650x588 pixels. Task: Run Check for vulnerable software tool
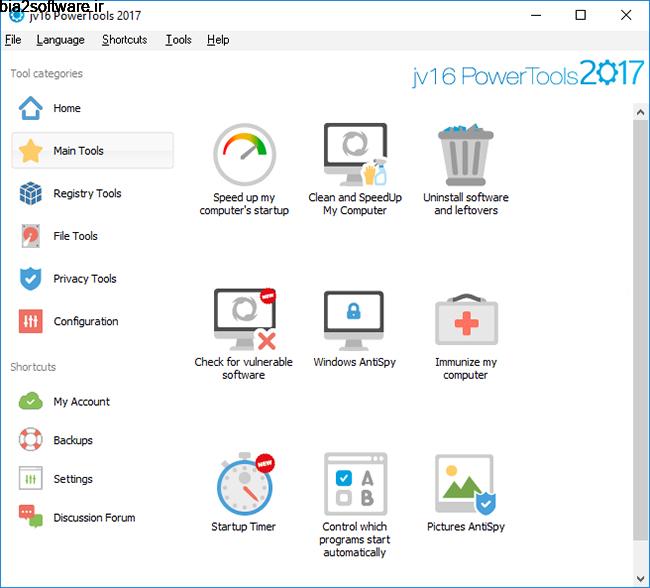tap(244, 320)
